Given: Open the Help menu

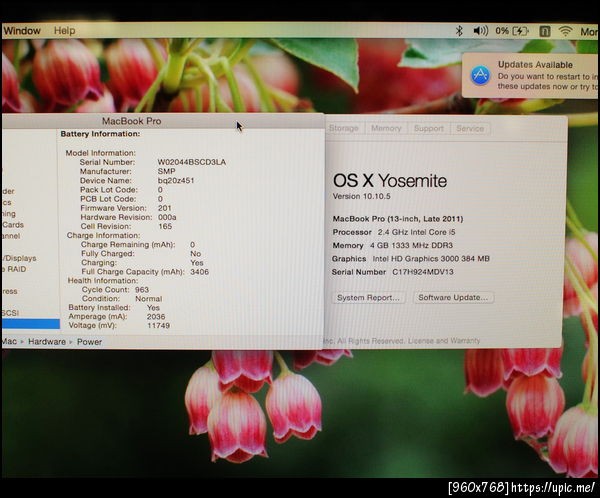Looking at the screenshot, I should click(64, 31).
